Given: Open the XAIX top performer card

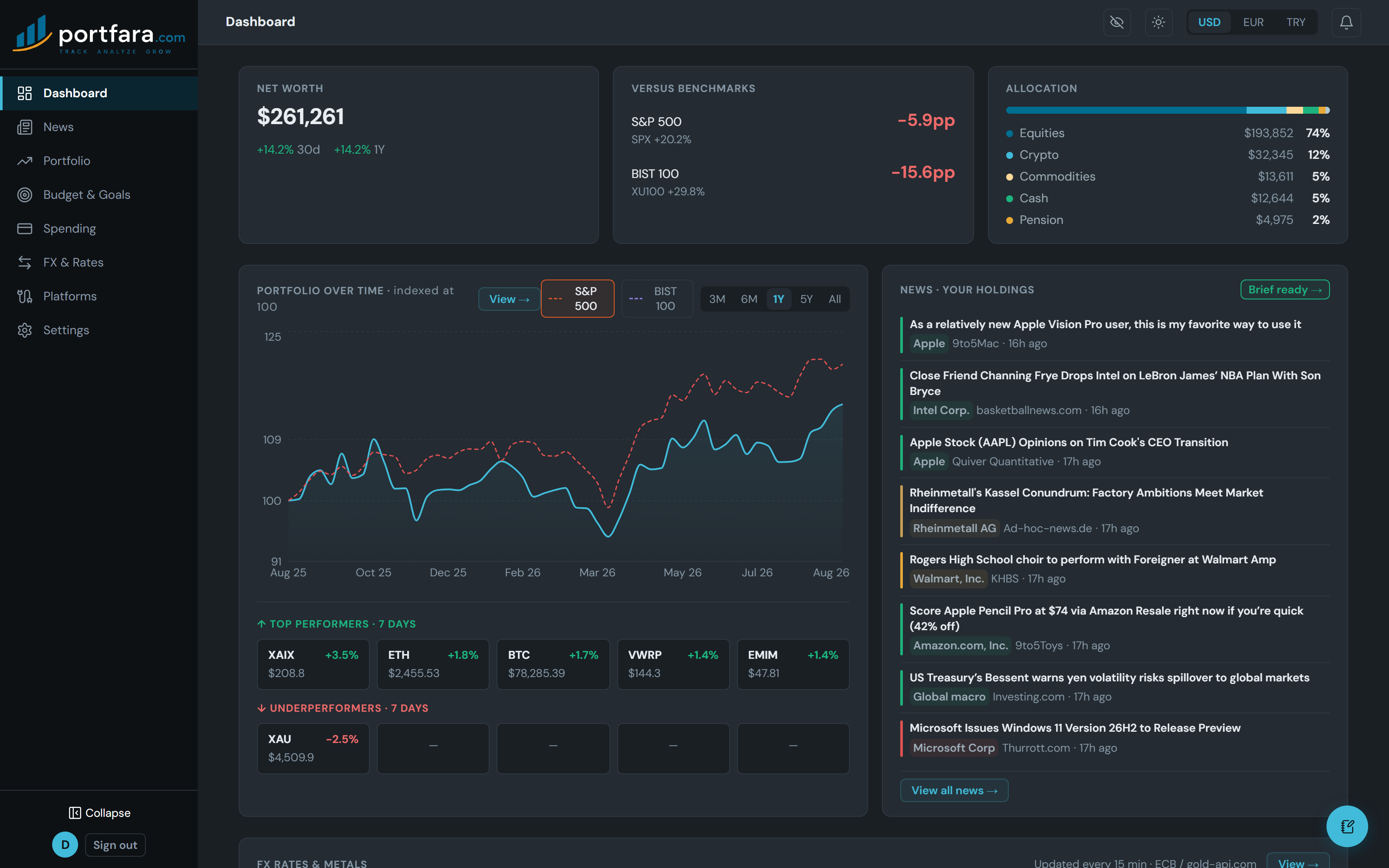Looking at the screenshot, I should point(313,664).
